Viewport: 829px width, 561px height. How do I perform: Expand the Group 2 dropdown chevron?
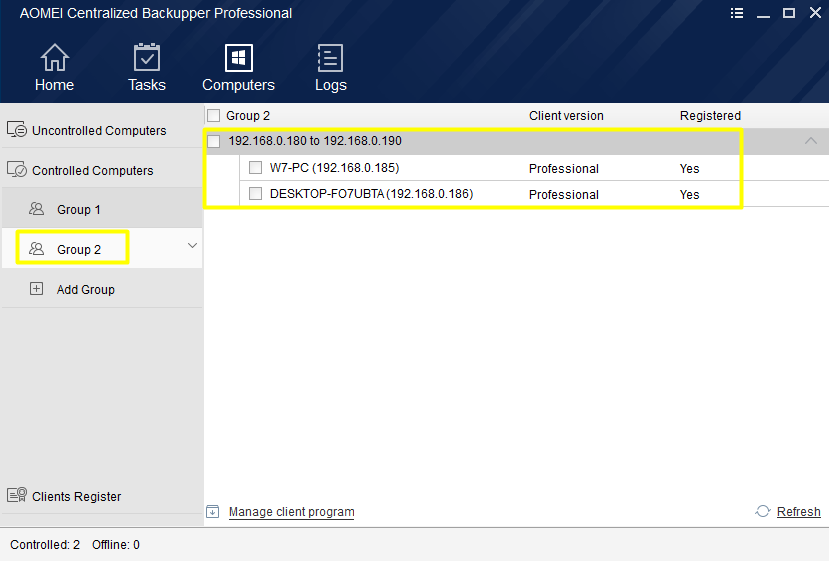click(x=192, y=246)
